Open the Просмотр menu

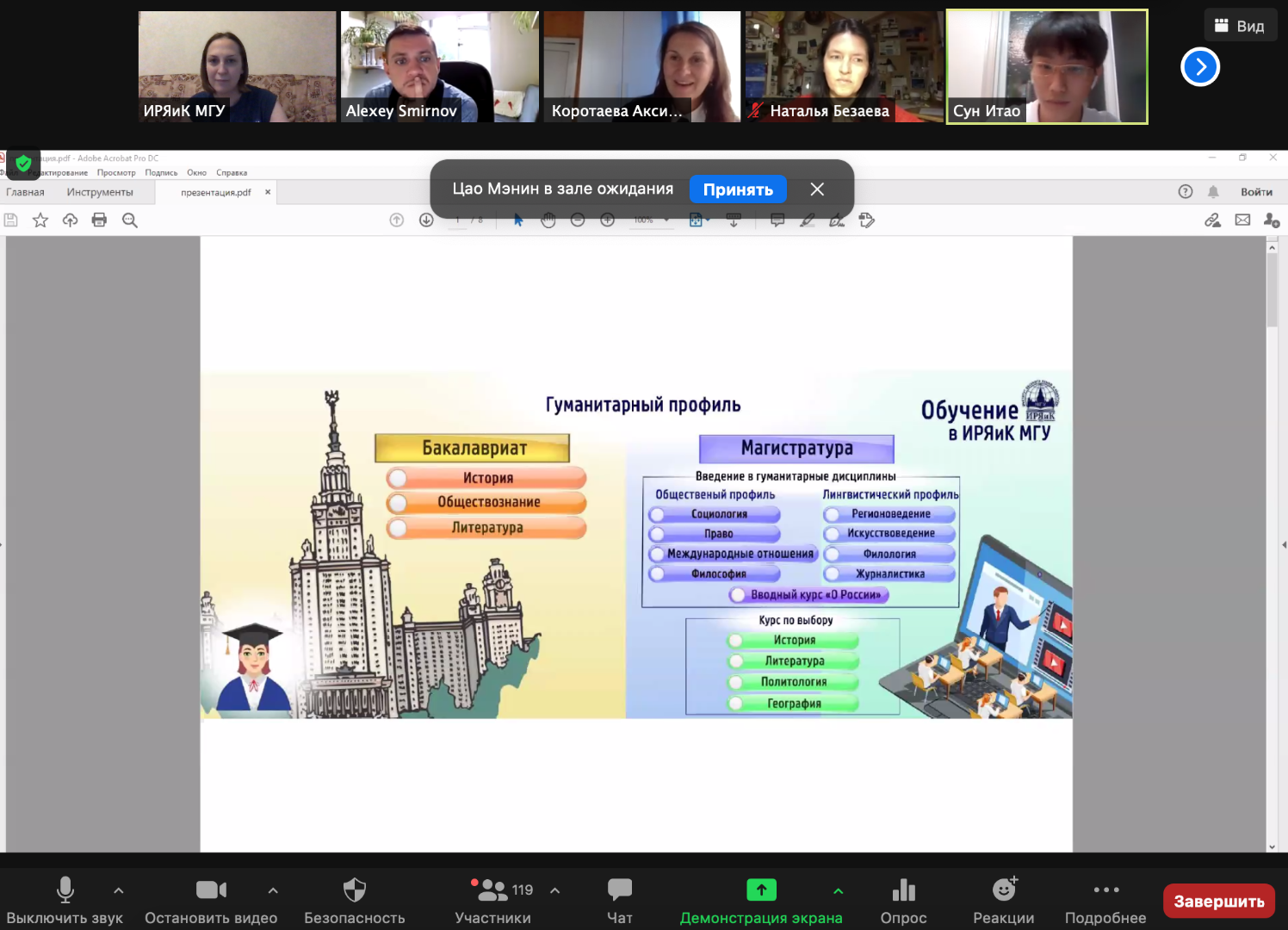coord(116,172)
